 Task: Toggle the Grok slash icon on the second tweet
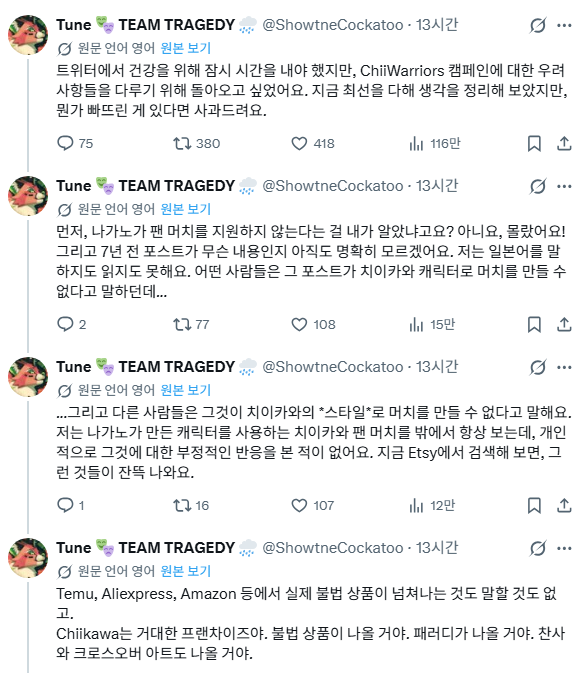tap(538, 186)
